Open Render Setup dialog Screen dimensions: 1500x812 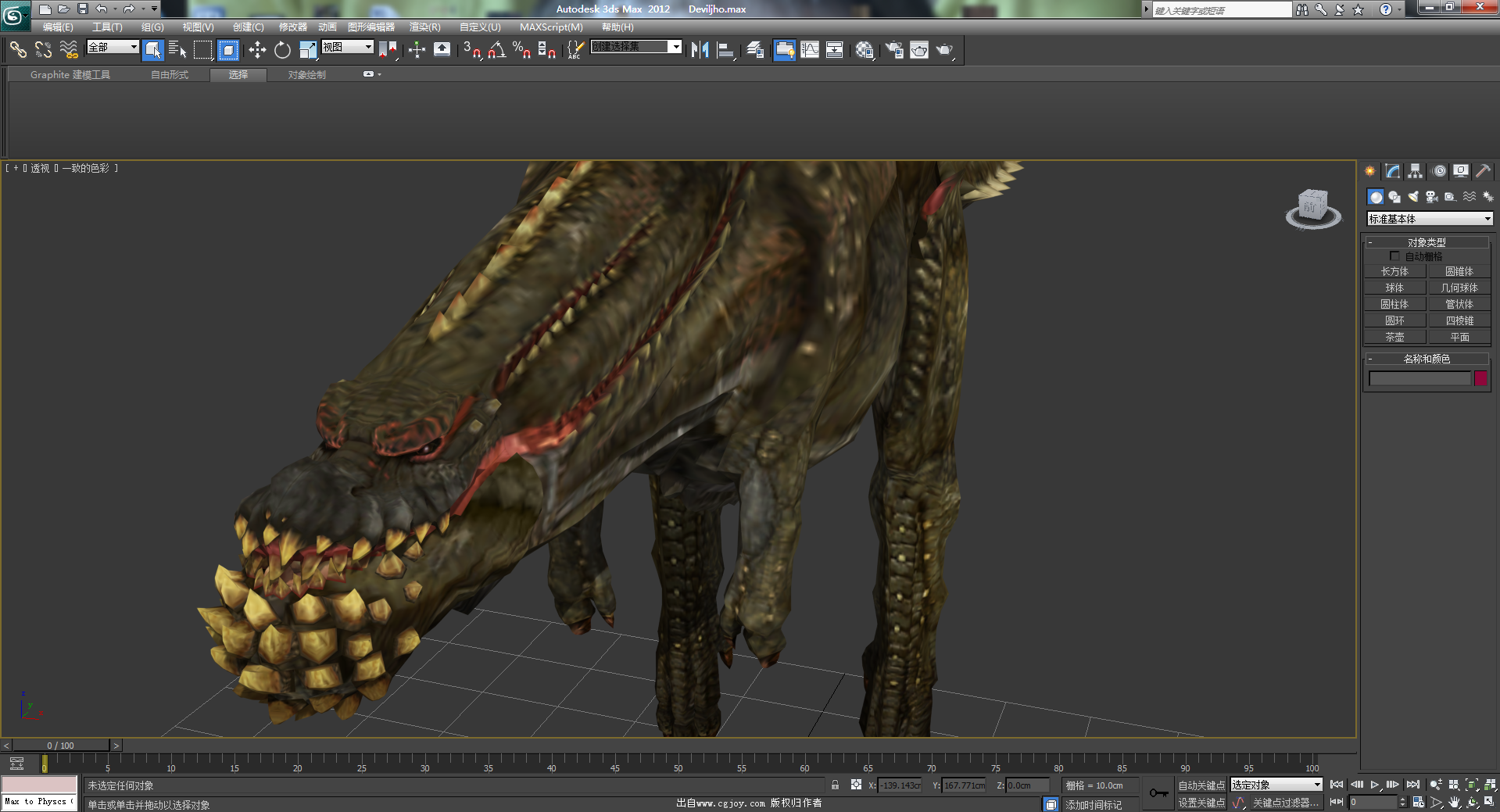coord(894,50)
